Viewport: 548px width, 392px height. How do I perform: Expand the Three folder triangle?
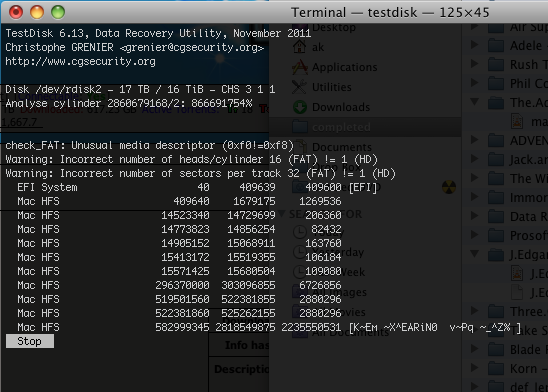click(474, 310)
